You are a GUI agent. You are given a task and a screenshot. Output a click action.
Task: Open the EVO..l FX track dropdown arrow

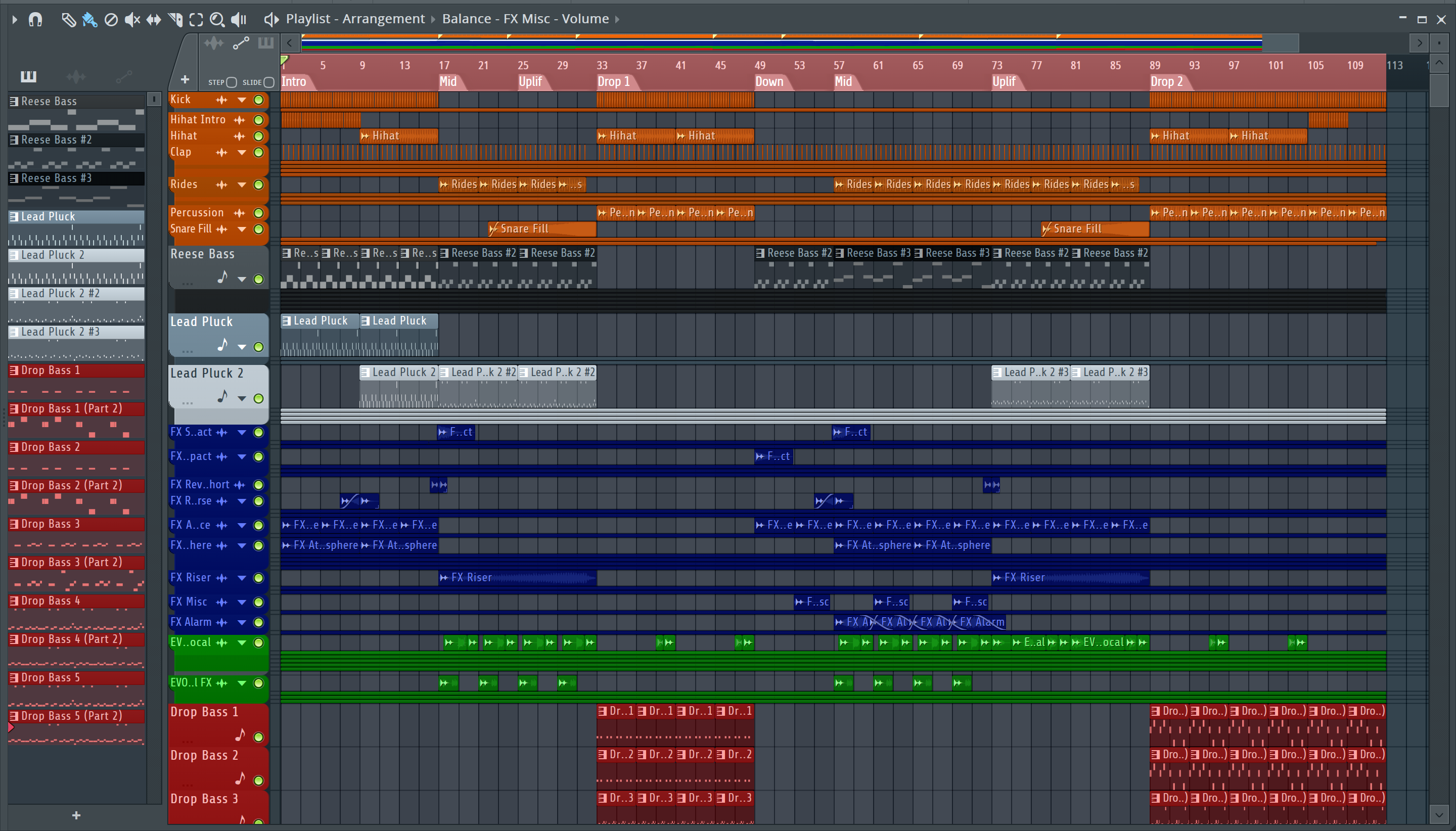242,683
